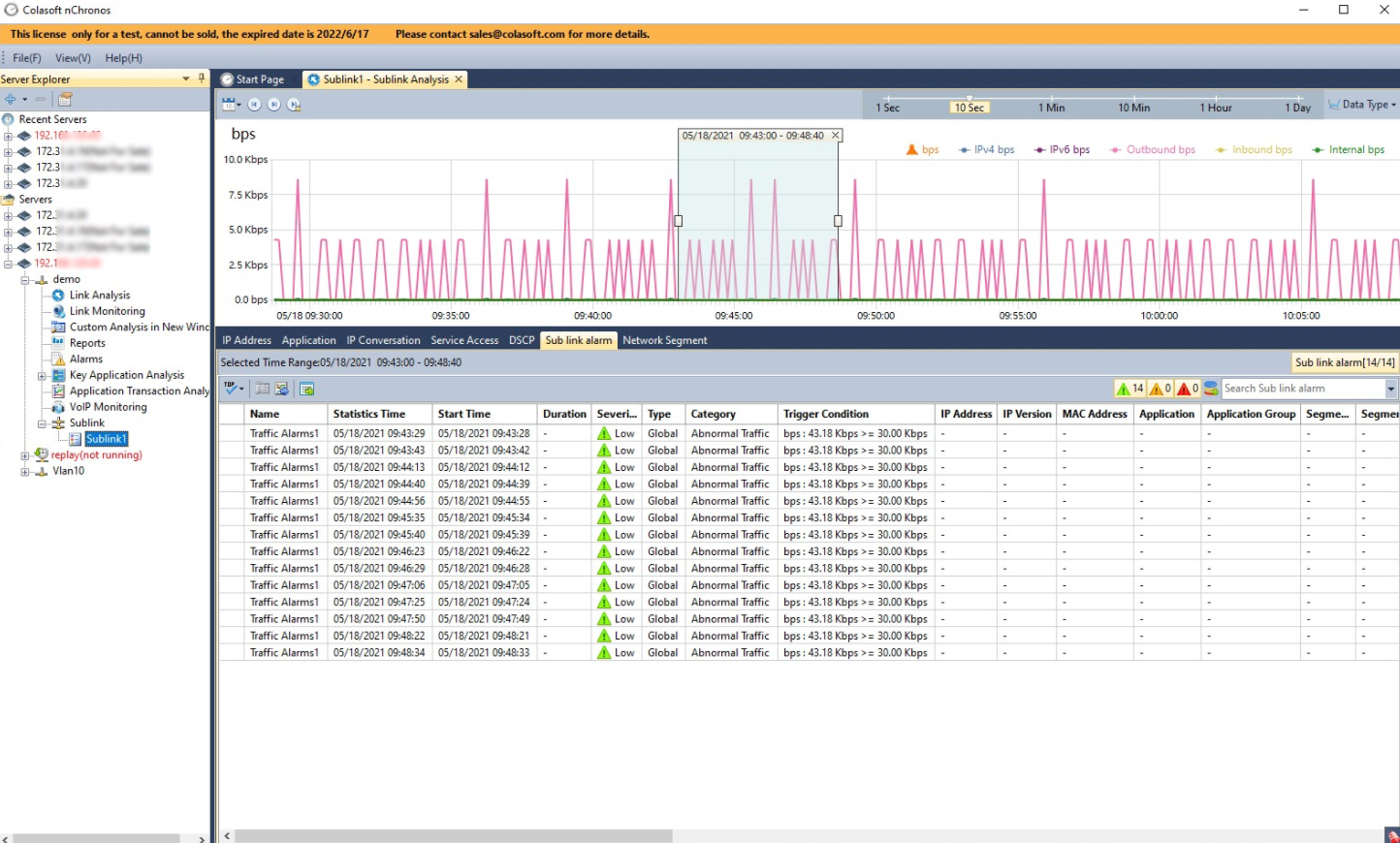Image resolution: width=1400 pixels, height=843 pixels.
Task: Open the server properties notepad icon
Action: click(65, 99)
